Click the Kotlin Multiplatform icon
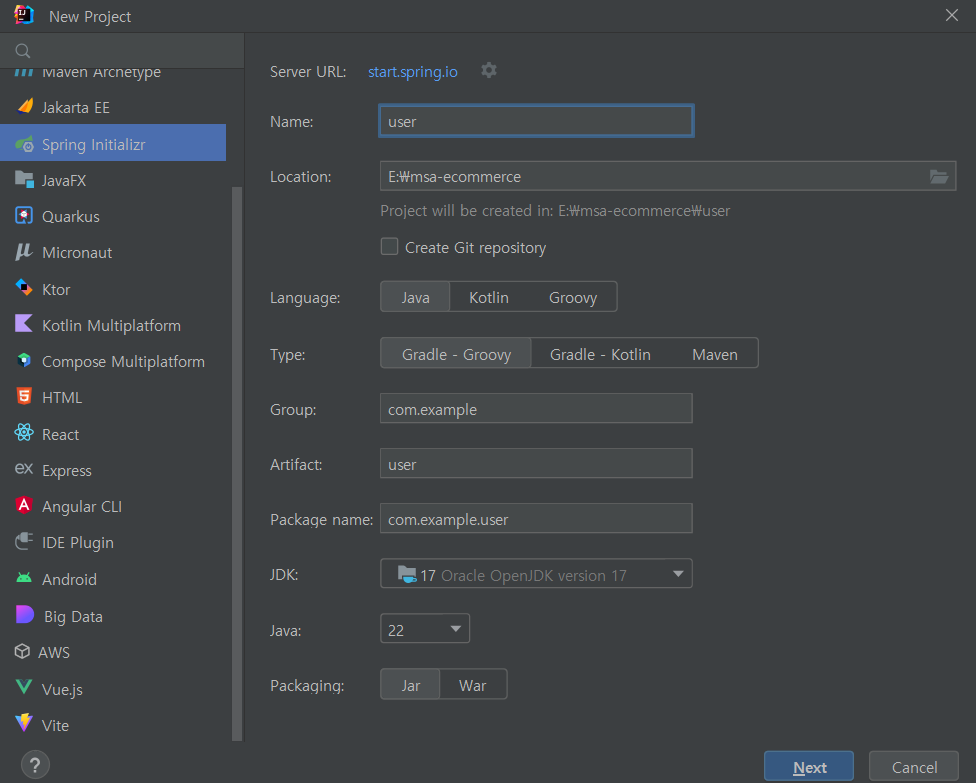This screenshot has height=783, width=976. [24, 324]
